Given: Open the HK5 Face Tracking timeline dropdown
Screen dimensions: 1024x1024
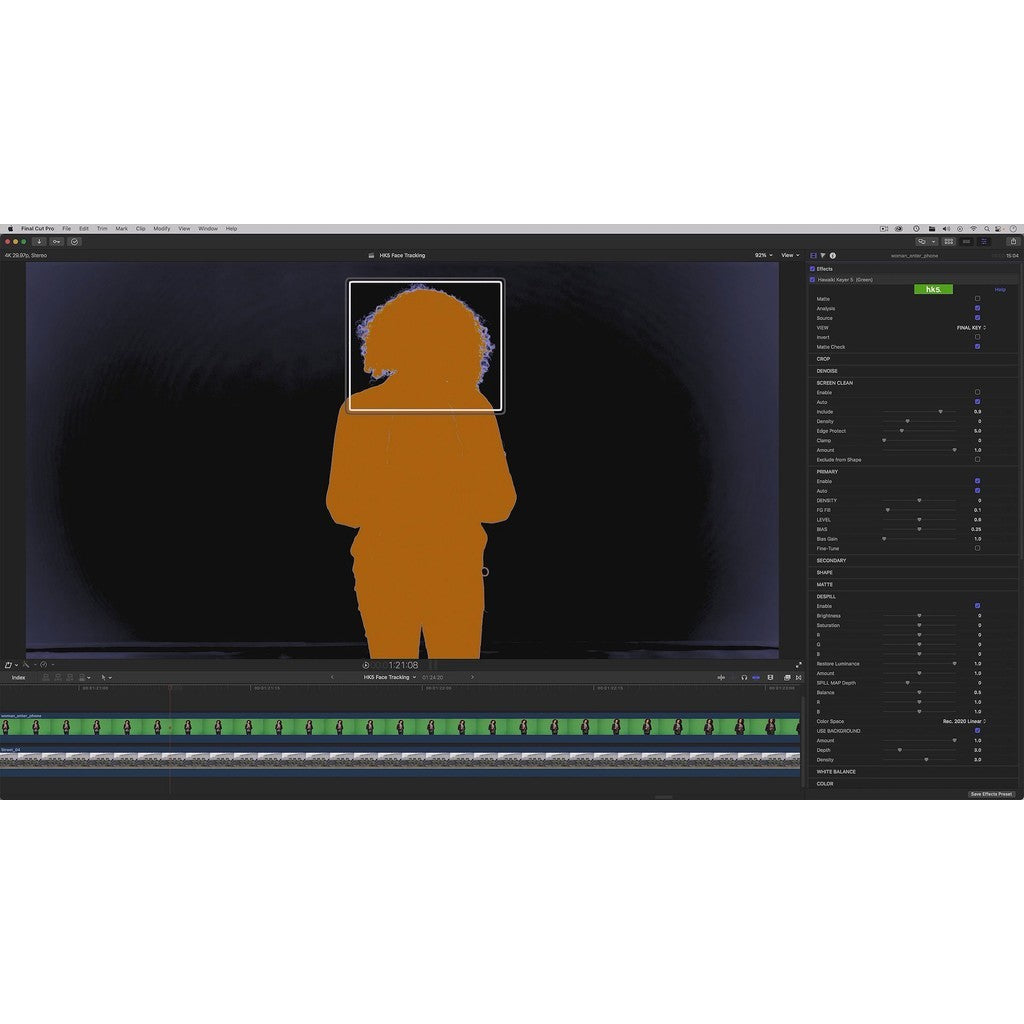Looking at the screenshot, I should (x=389, y=678).
